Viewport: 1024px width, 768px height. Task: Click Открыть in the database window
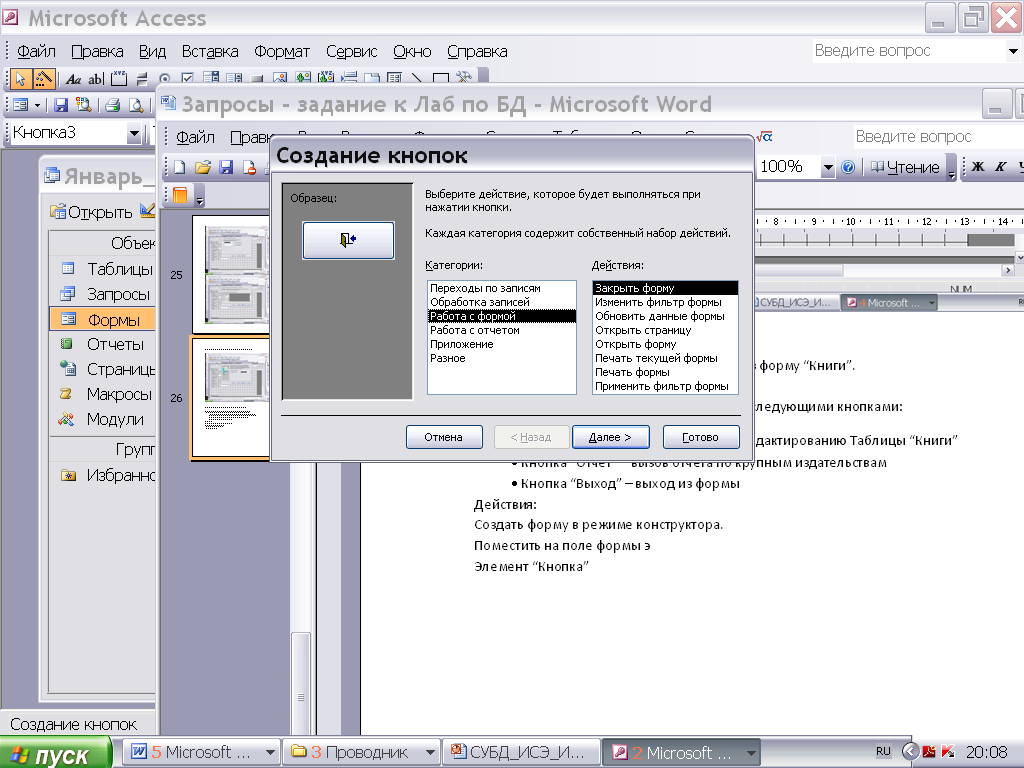tap(91, 212)
